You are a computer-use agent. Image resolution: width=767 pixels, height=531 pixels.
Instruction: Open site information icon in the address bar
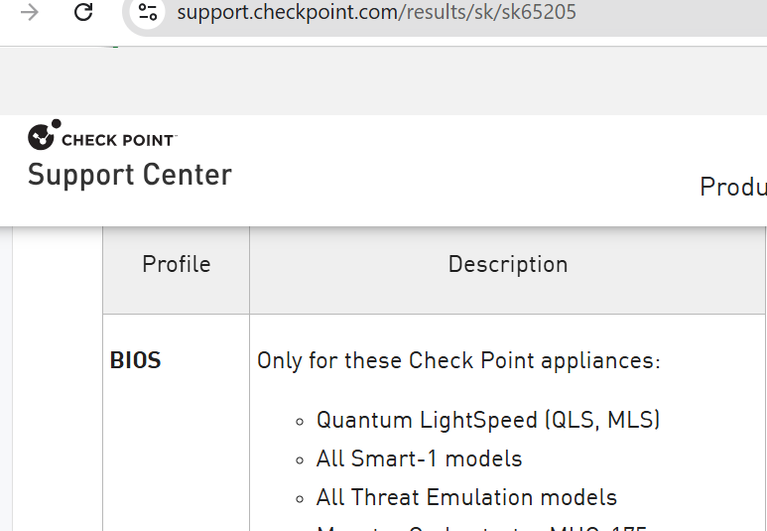click(148, 12)
